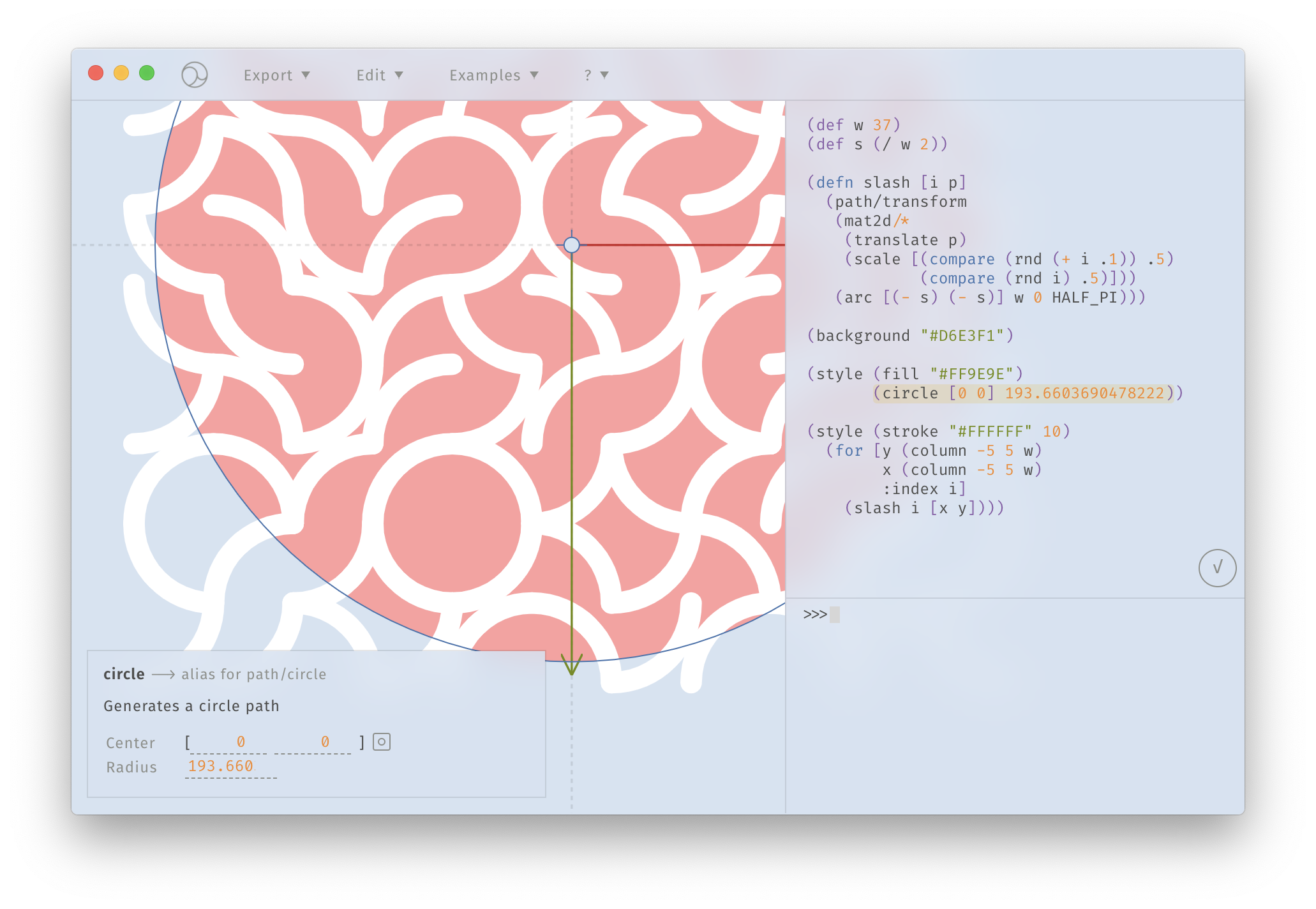
Task: Expand the Examples dropdown arrow
Action: (x=534, y=75)
